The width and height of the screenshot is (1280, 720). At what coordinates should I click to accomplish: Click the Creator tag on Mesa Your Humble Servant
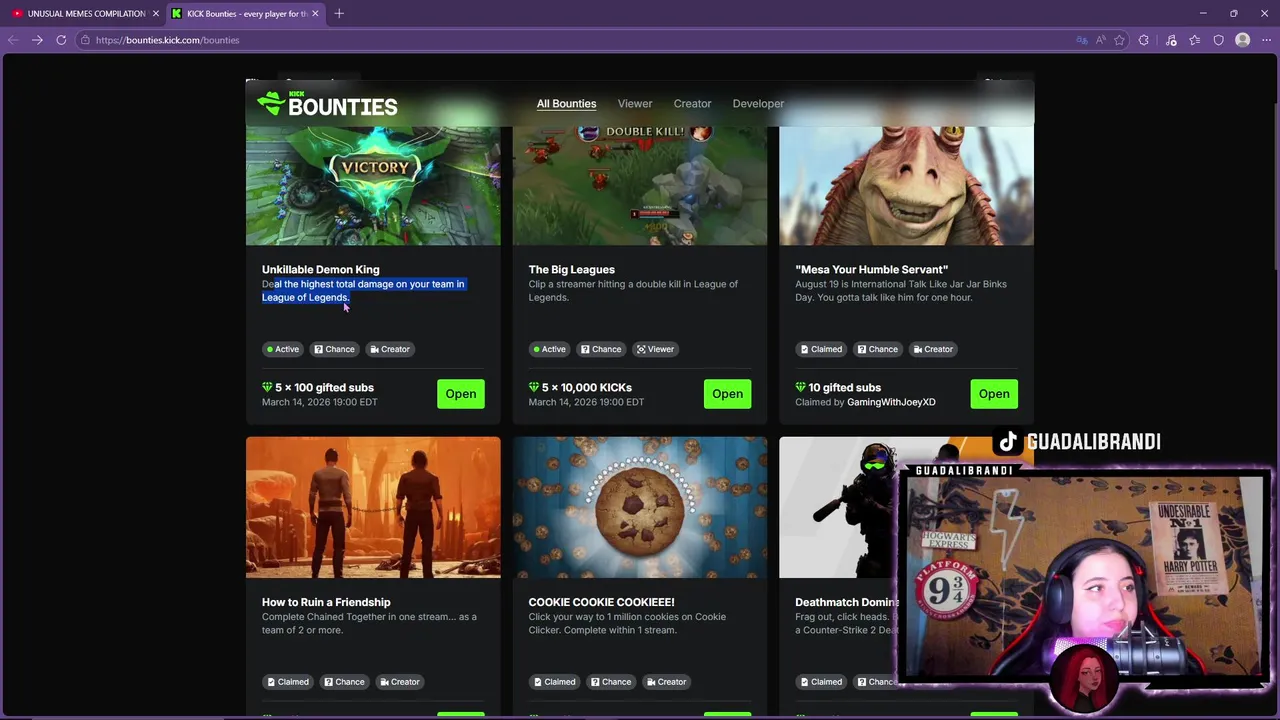(x=933, y=349)
